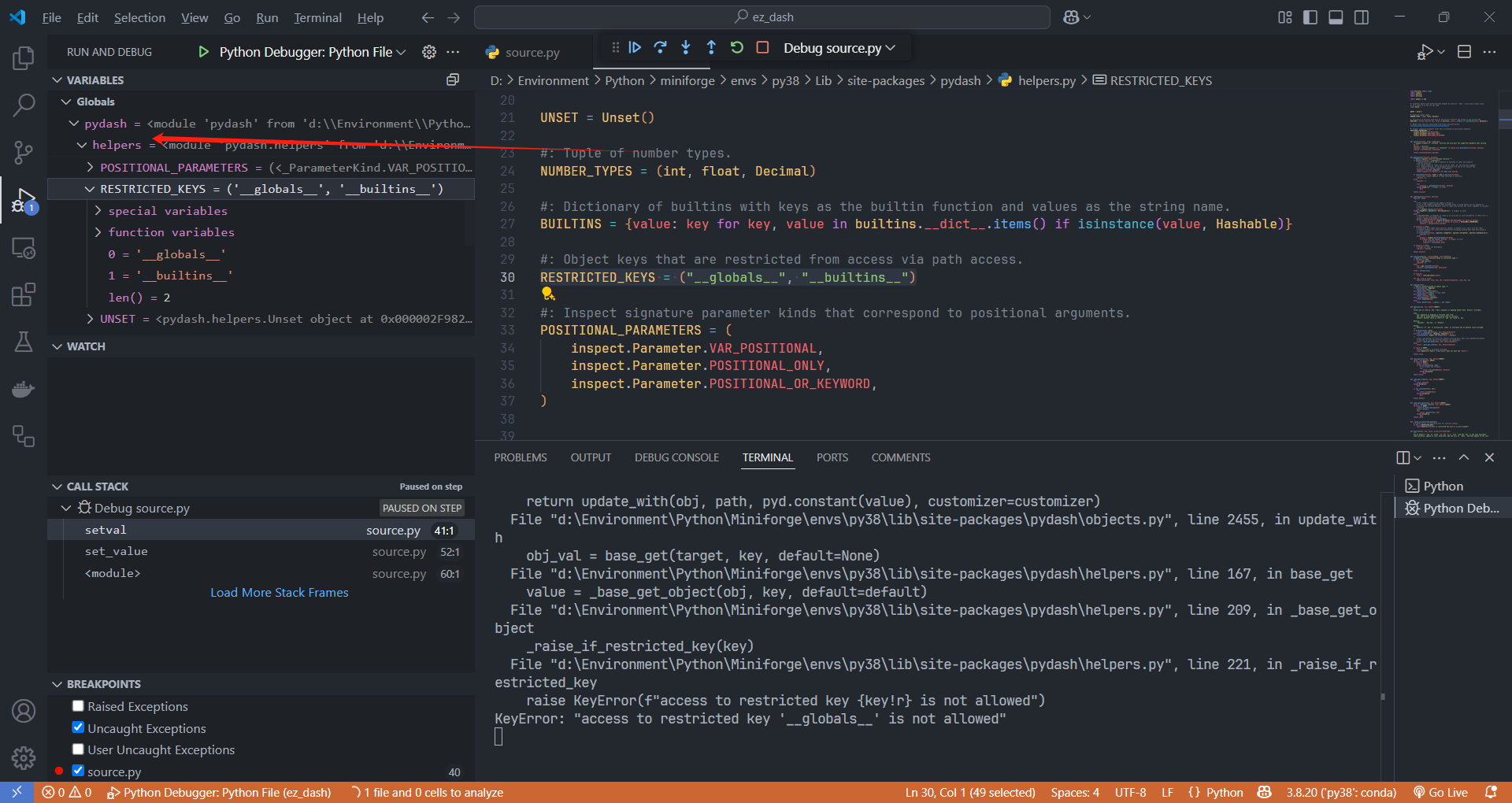This screenshot has width=1512, height=803.
Task: Expand the POSITIONAL_PARAMETERS variable
Action: pyautogui.click(x=90, y=168)
